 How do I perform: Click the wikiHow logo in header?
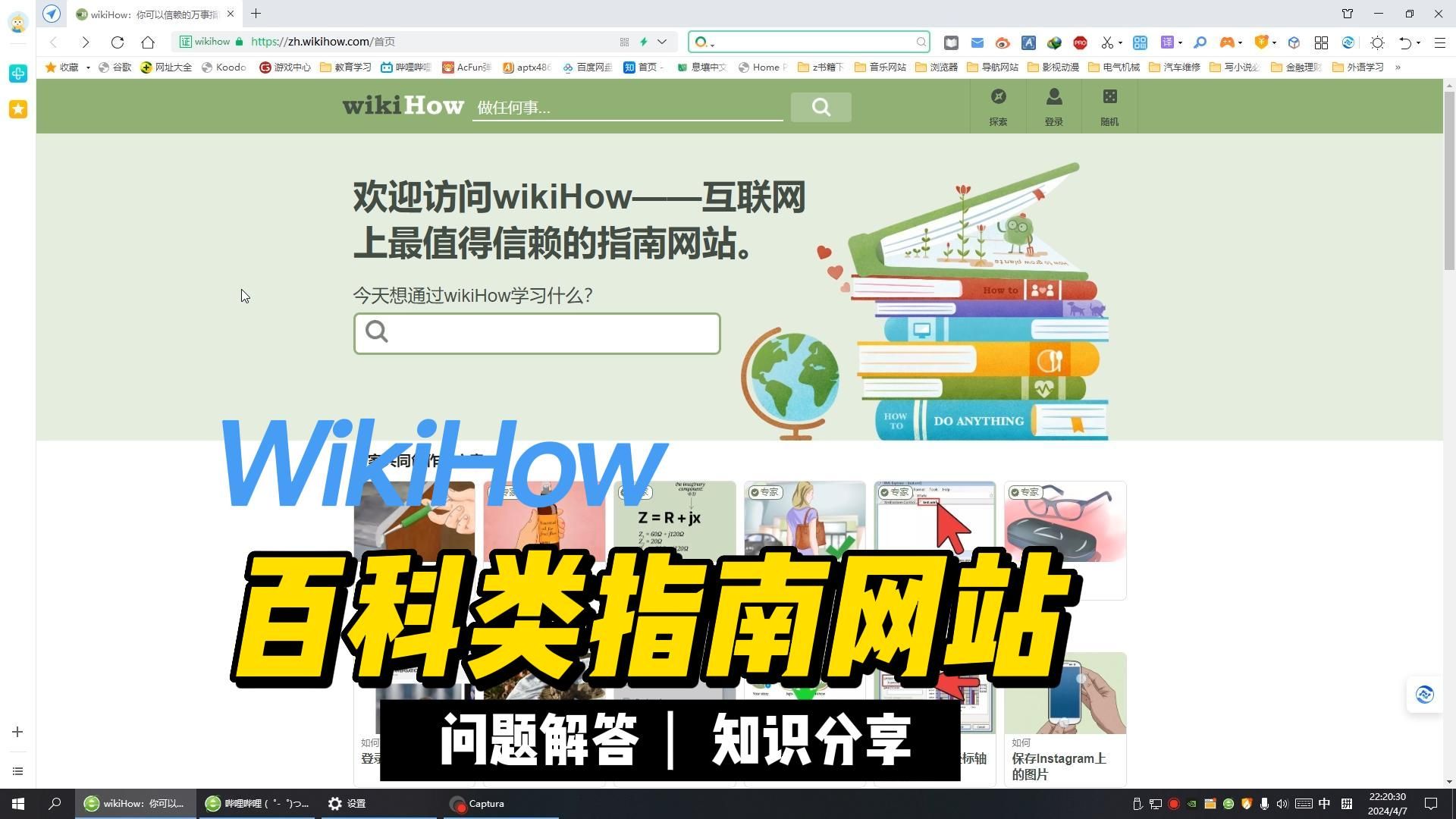point(403,105)
